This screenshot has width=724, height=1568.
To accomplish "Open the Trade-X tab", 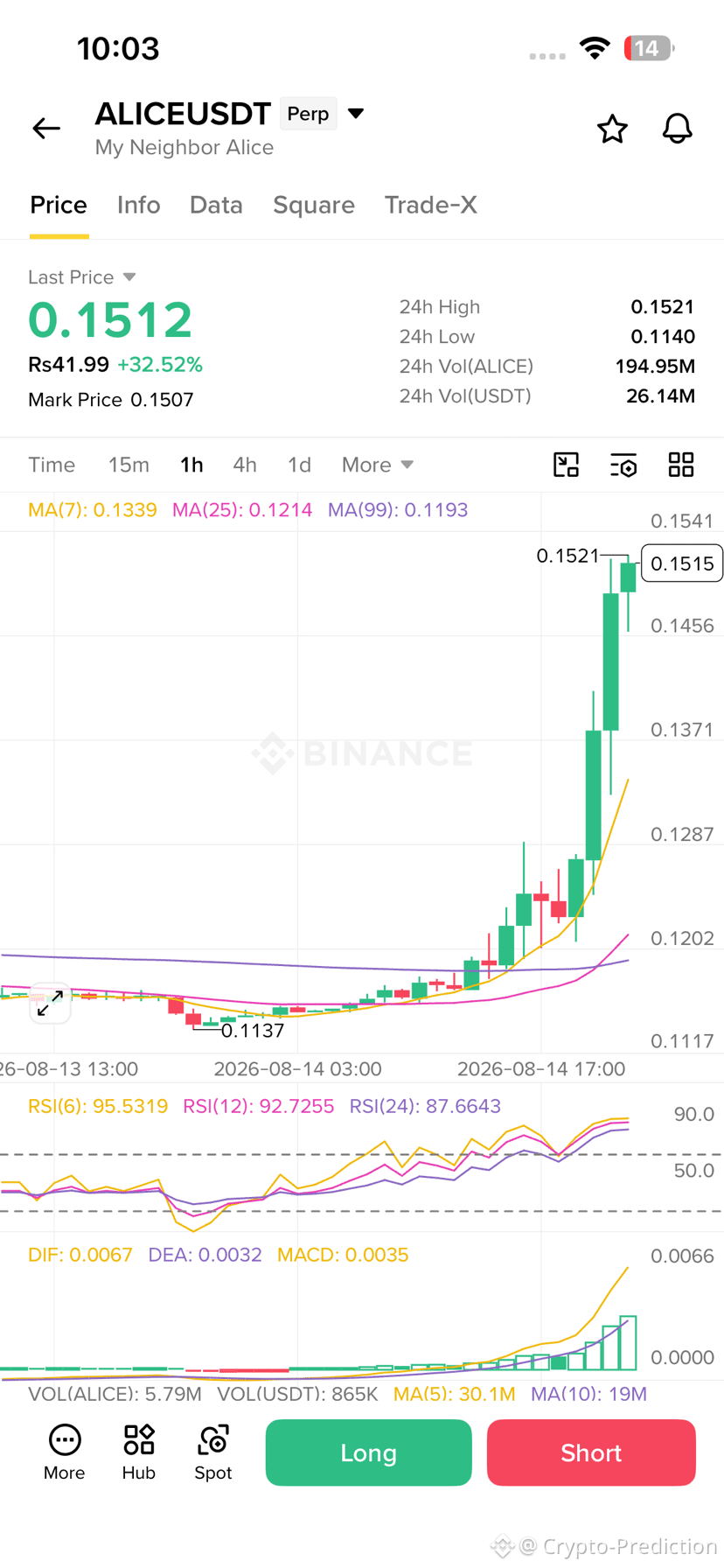I will (x=431, y=205).
